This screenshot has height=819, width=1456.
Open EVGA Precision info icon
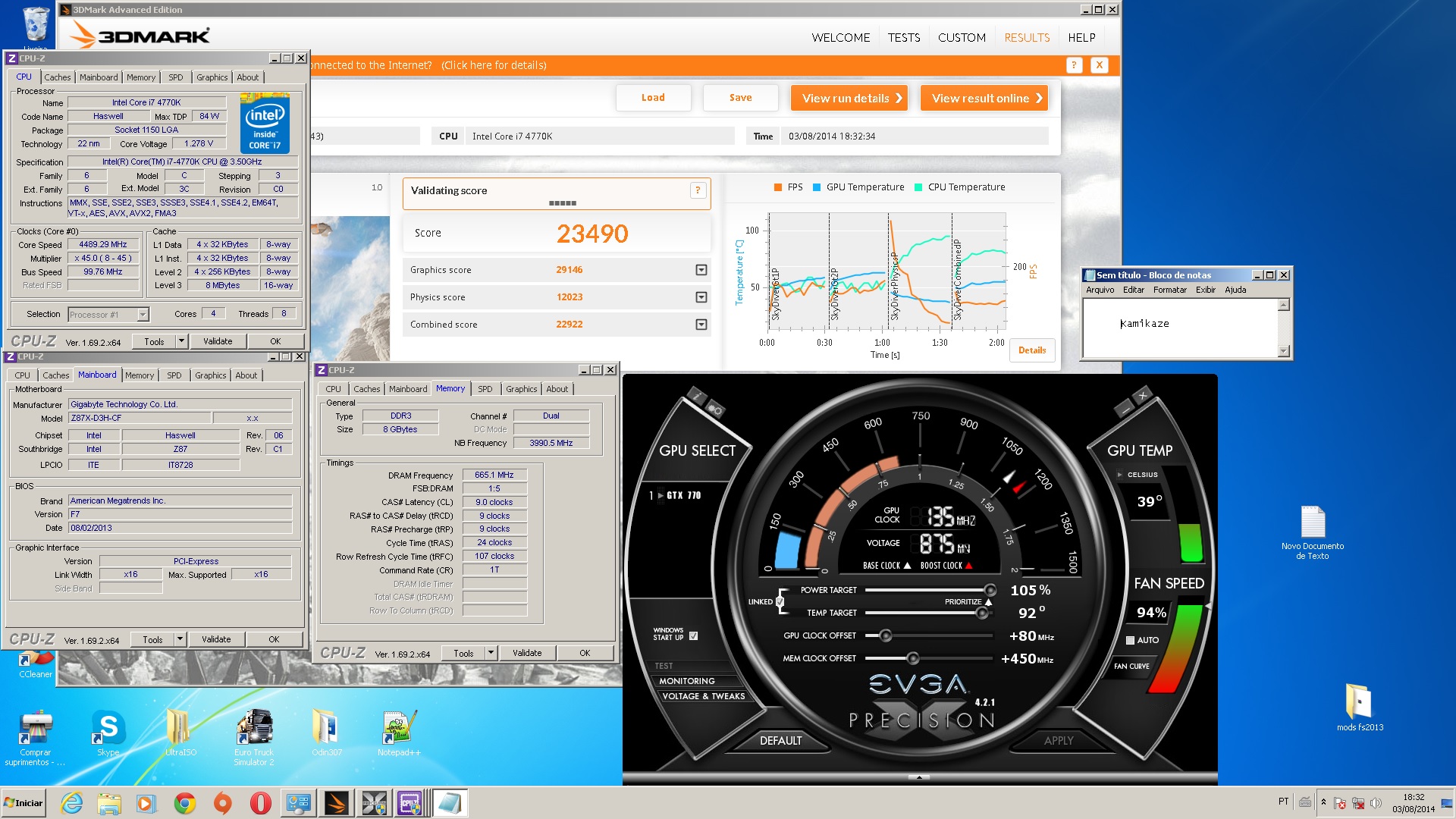point(695,395)
